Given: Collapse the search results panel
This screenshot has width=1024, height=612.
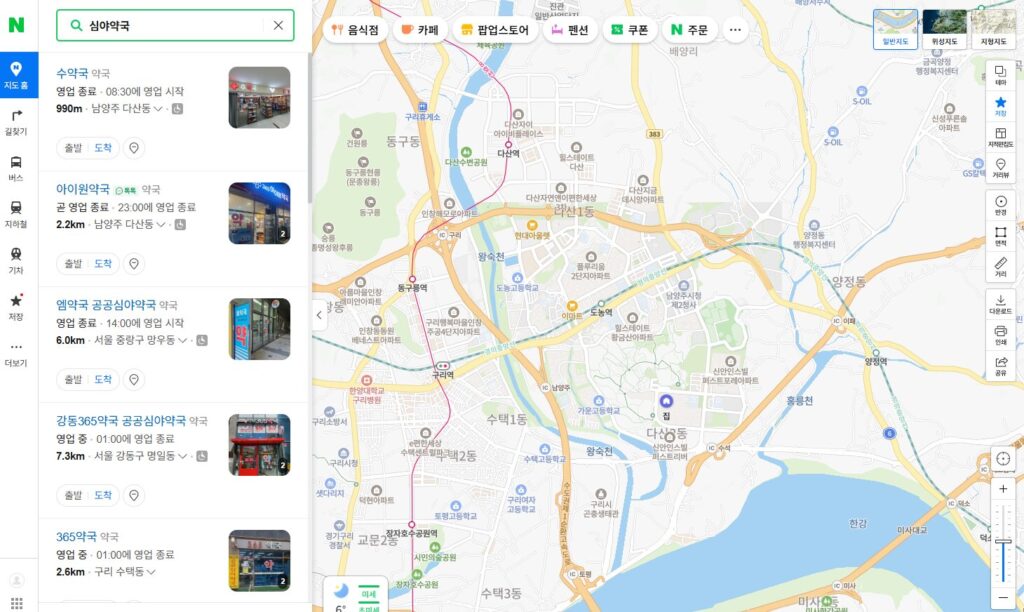Looking at the screenshot, I should (318, 315).
